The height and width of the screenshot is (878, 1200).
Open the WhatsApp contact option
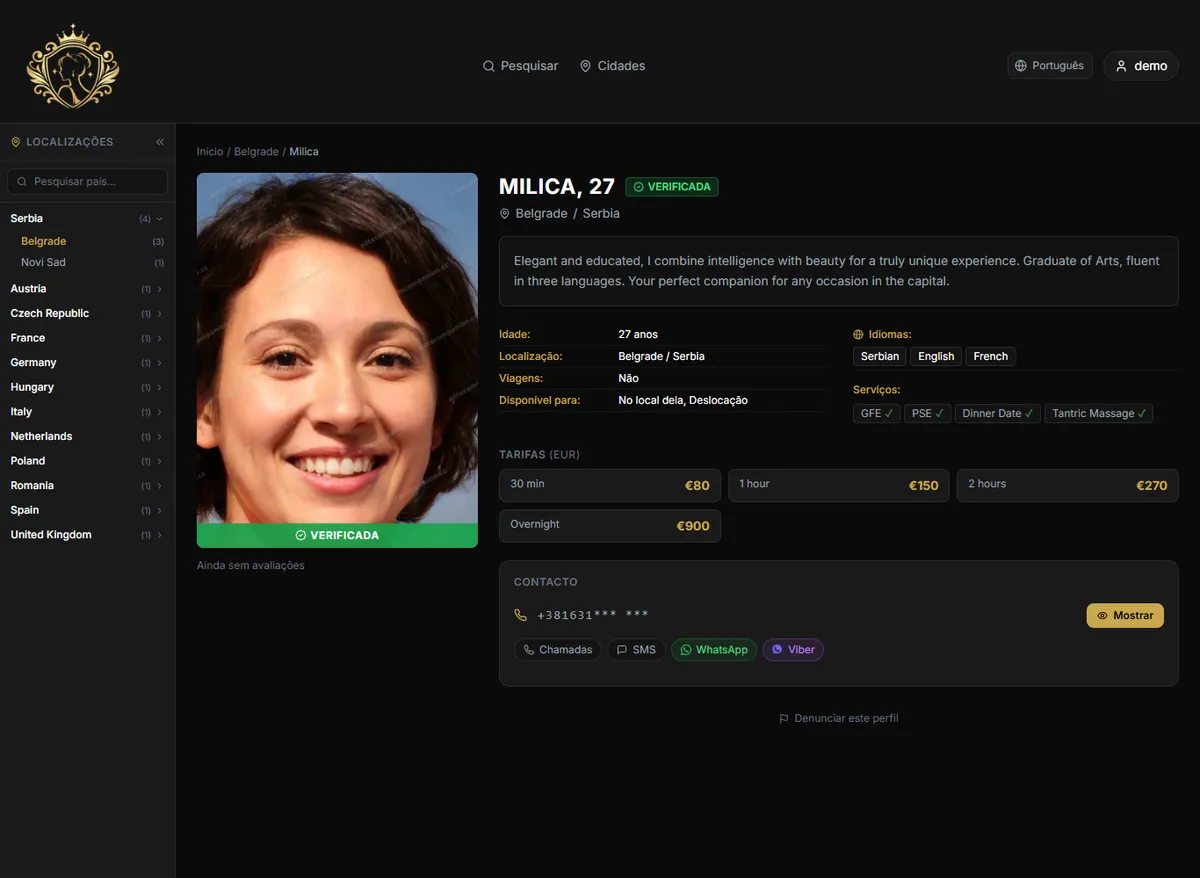[x=714, y=650]
